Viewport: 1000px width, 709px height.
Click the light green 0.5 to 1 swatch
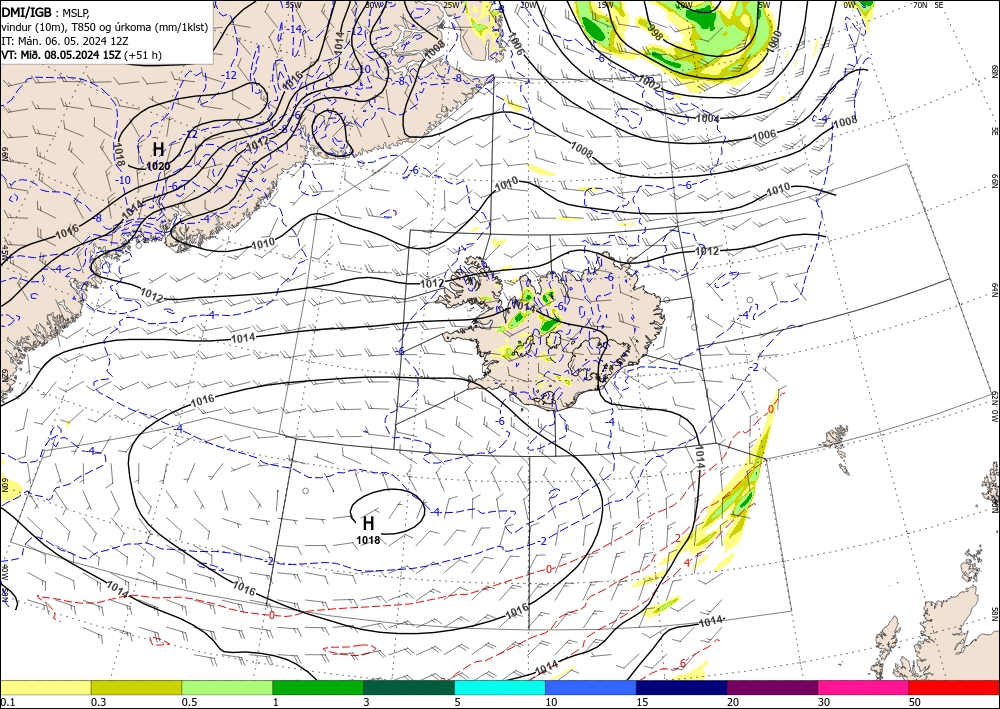pyautogui.click(x=227, y=687)
